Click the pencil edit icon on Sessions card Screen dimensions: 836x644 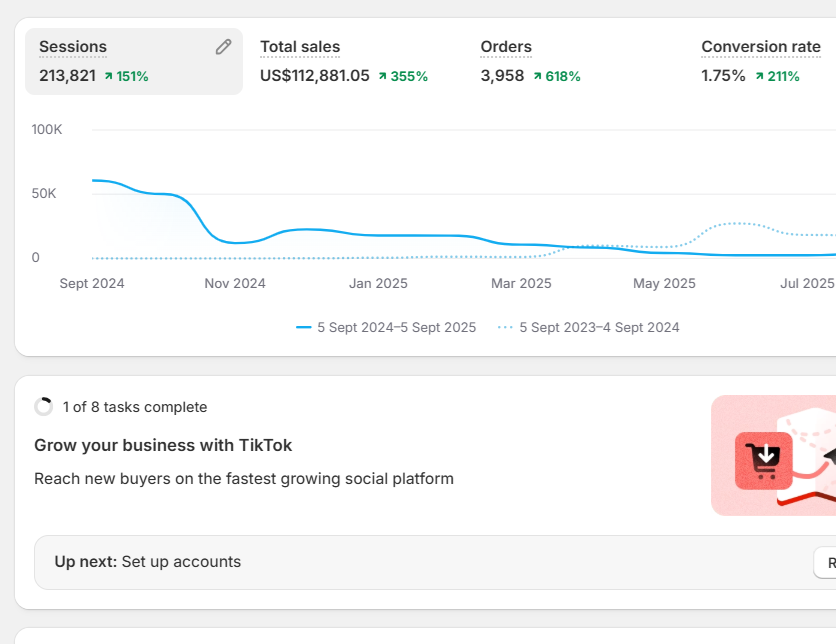point(223,47)
